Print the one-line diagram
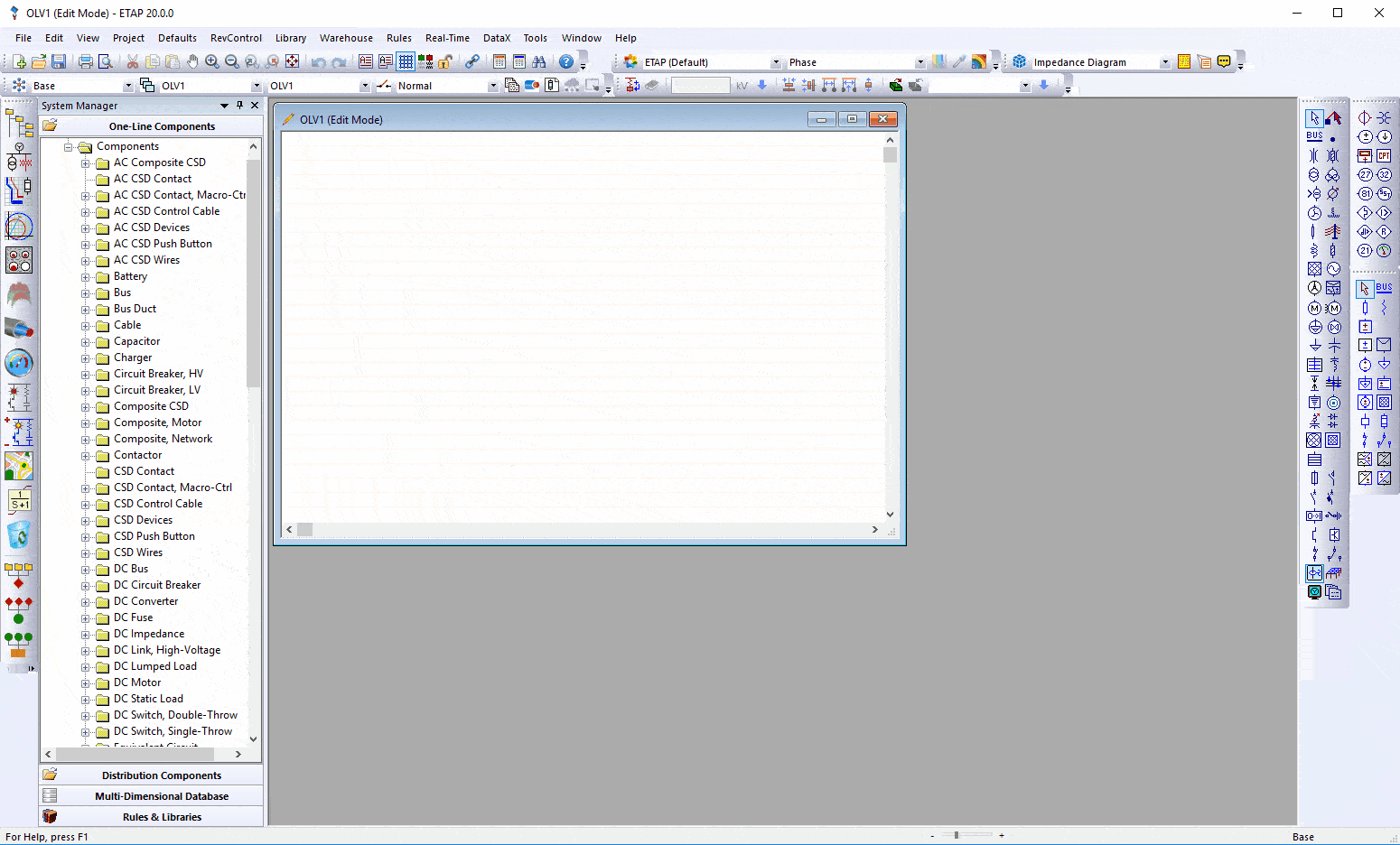The width and height of the screenshot is (1400, 845). (85, 61)
